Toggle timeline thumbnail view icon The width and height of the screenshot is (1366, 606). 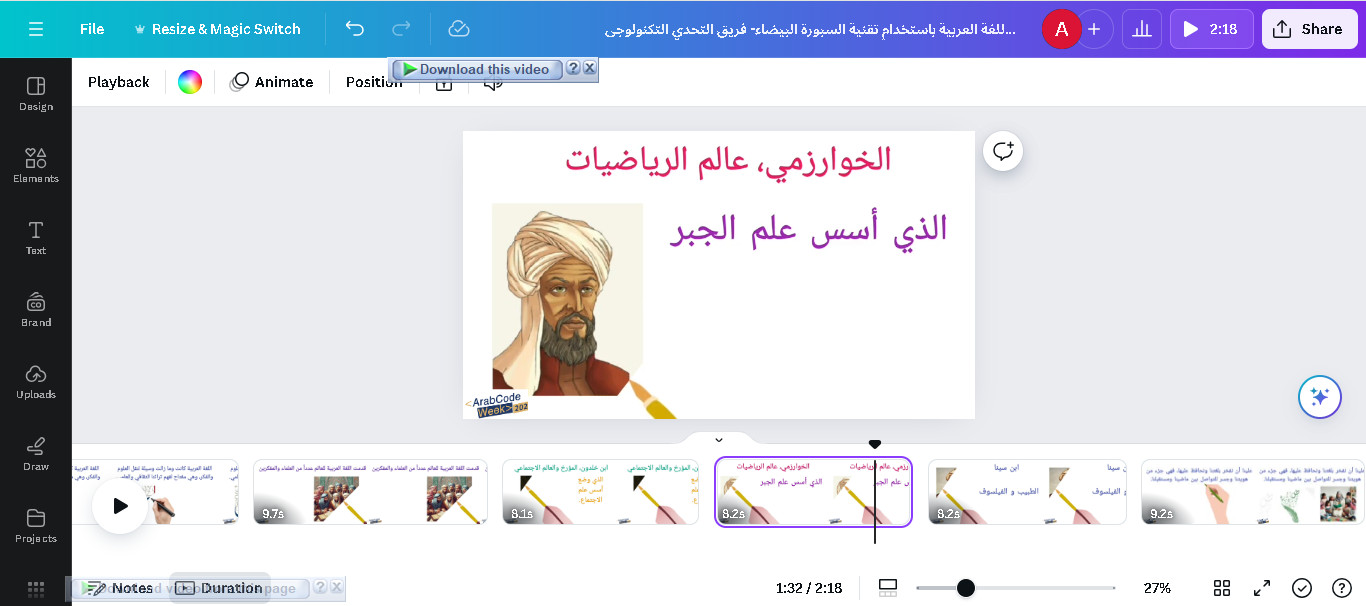coord(888,588)
